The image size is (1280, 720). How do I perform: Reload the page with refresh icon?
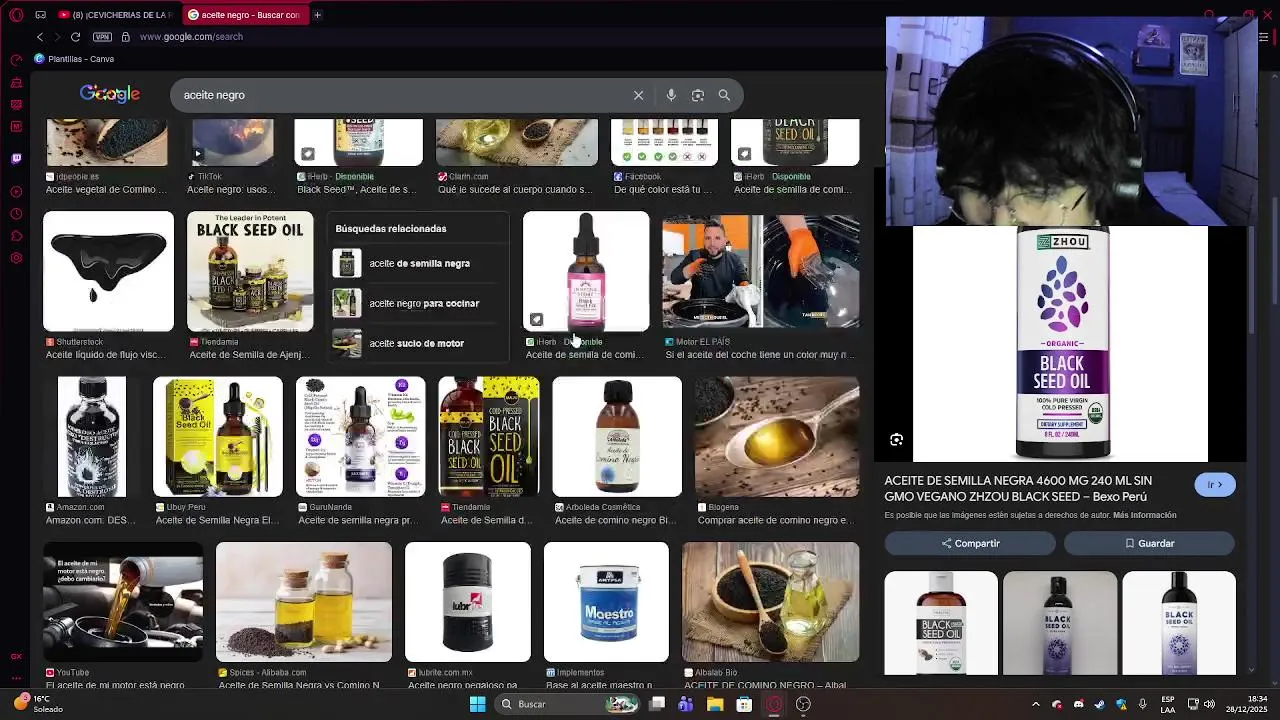[75, 37]
